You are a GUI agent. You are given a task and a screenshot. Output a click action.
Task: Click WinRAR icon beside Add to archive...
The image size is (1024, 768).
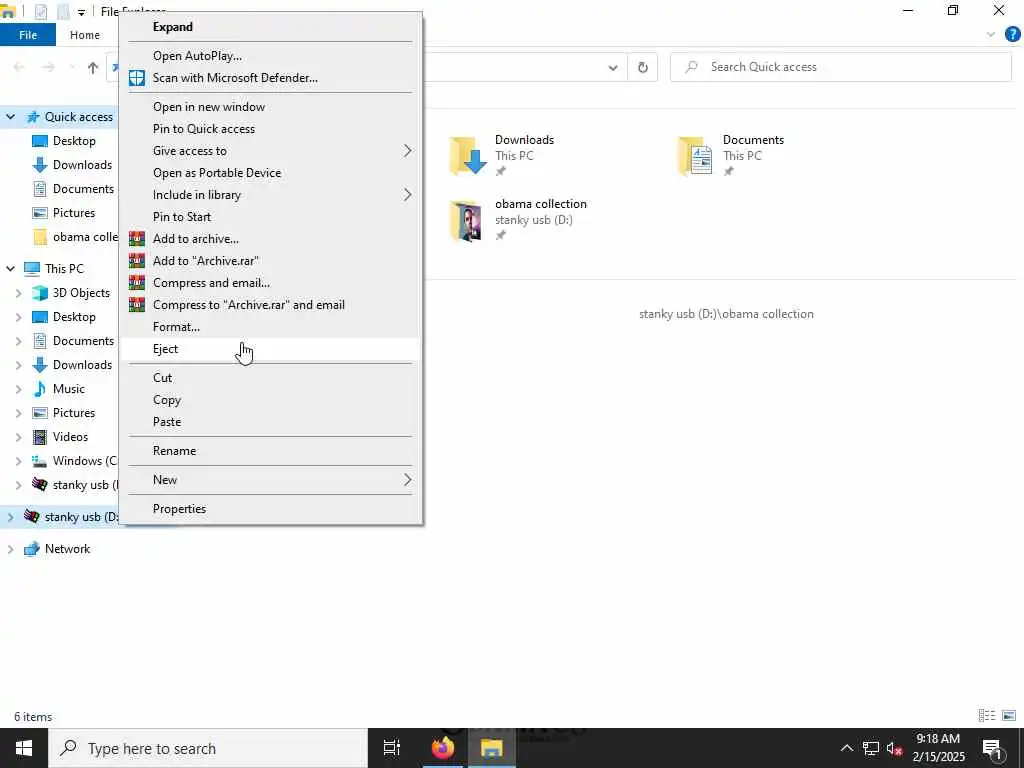click(136, 238)
